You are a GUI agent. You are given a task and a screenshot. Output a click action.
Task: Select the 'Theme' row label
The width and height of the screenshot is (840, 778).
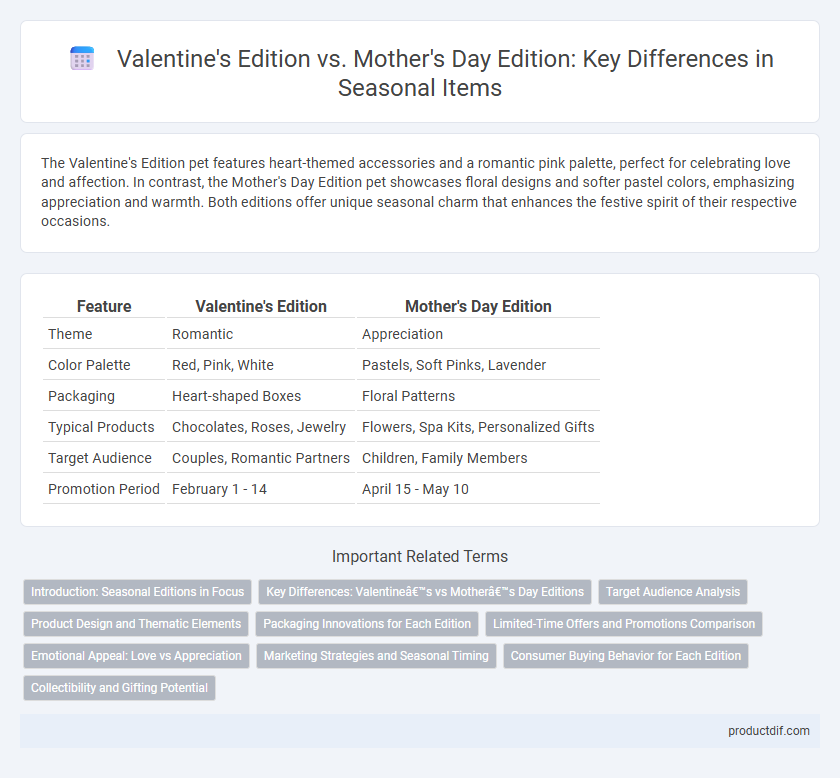point(70,334)
